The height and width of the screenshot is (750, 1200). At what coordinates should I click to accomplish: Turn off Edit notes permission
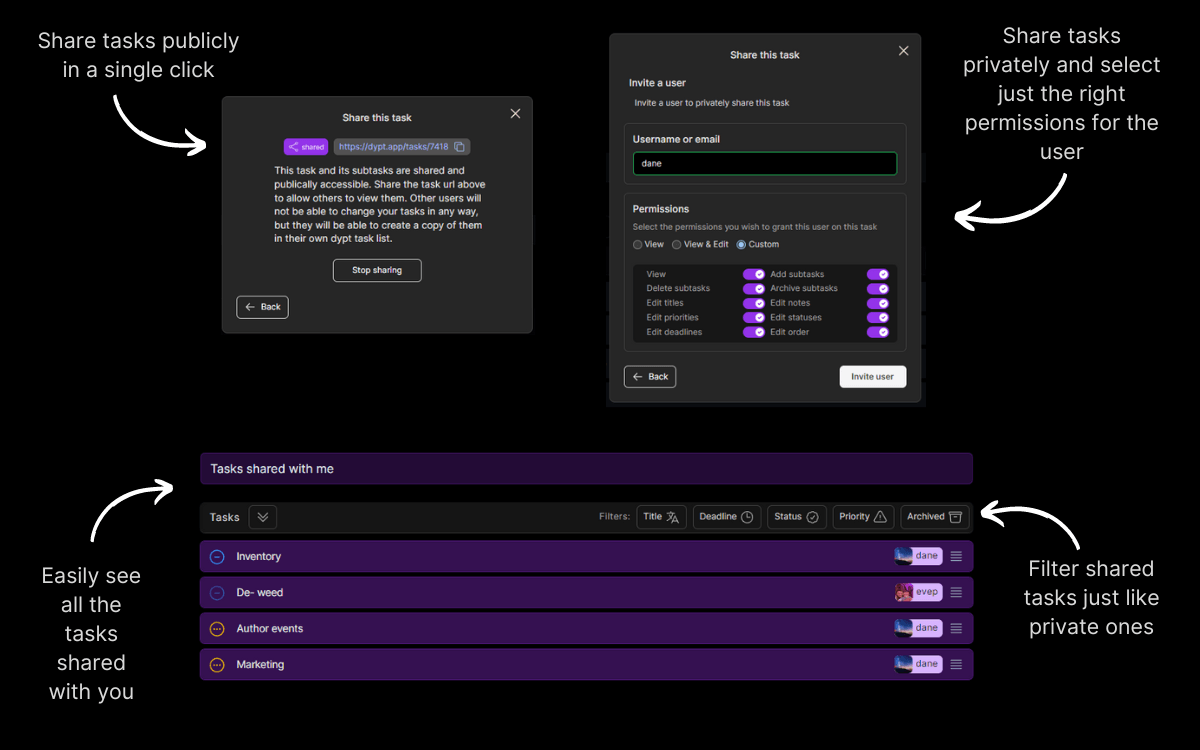[x=878, y=303]
